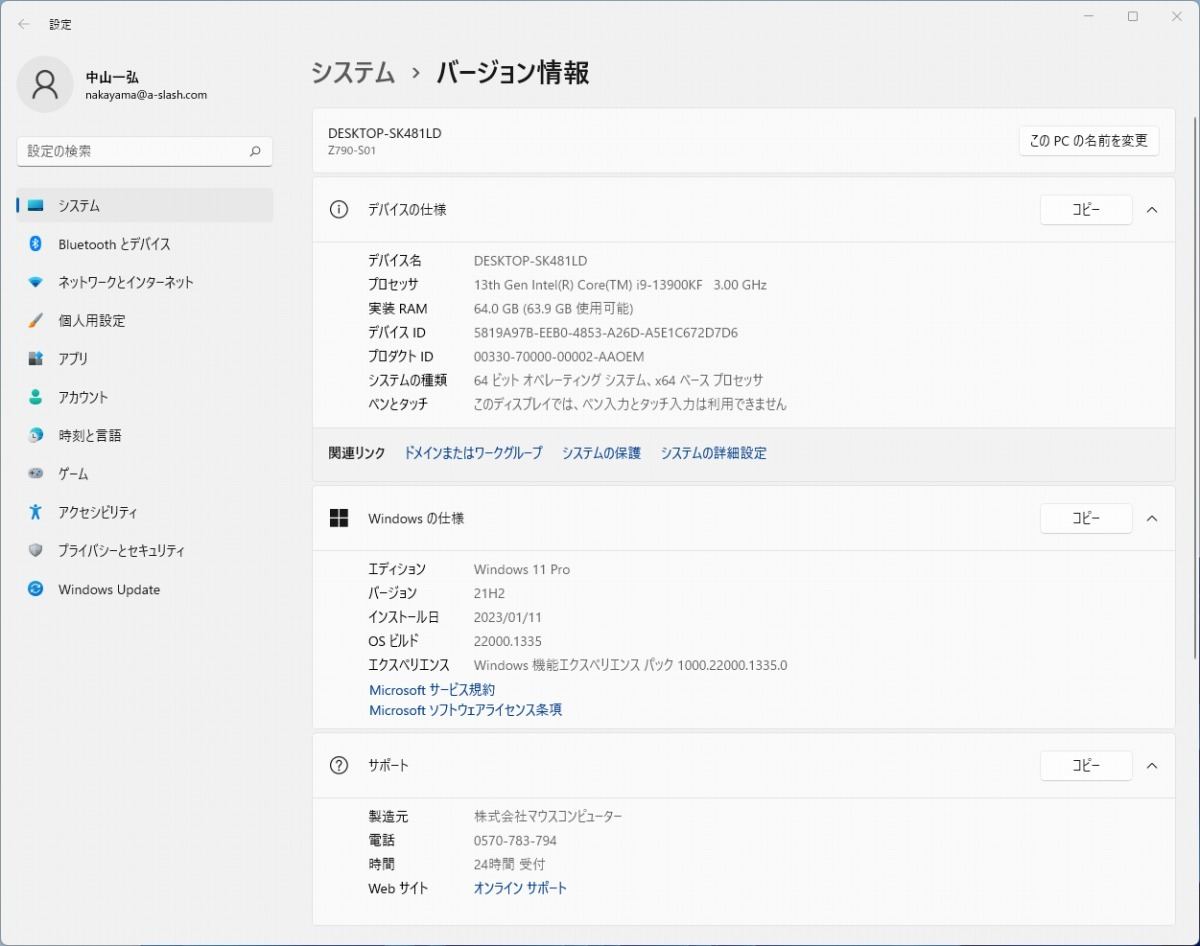Click the インストール日 value 2023/01/11
The width and height of the screenshot is (1200, 946).
(508, 617)
